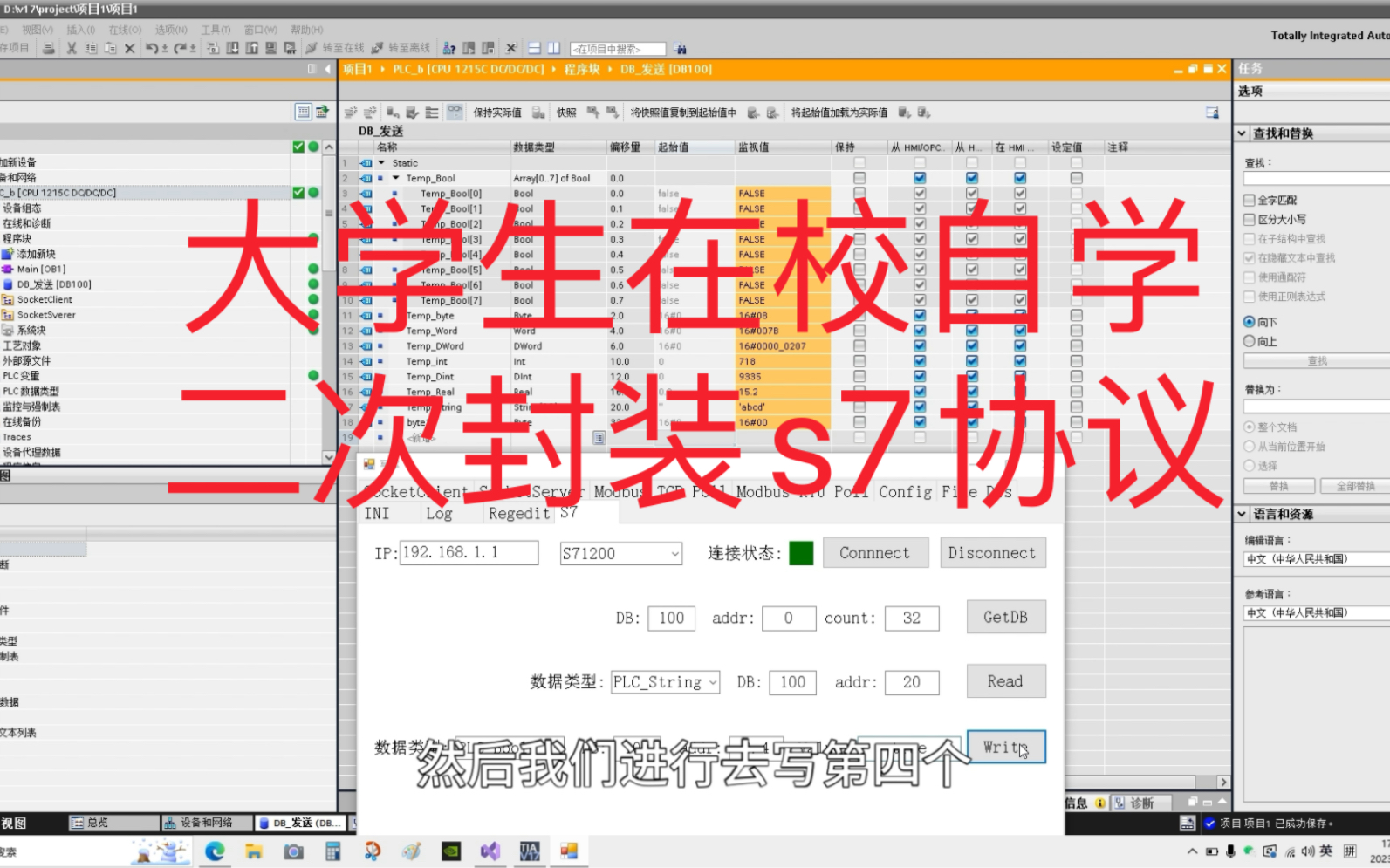
Task: Check the 区分大小写 match case checkbox
Action: (x=1249, y=220)
